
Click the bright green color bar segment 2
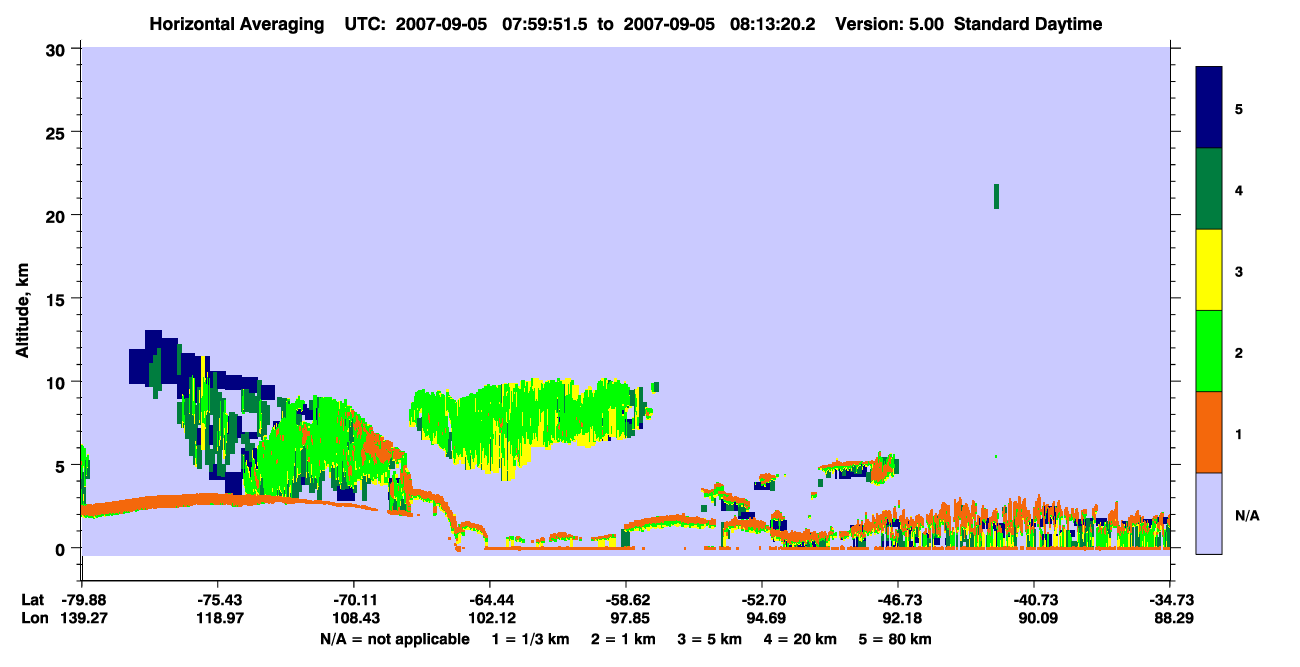pos(1209,351)
